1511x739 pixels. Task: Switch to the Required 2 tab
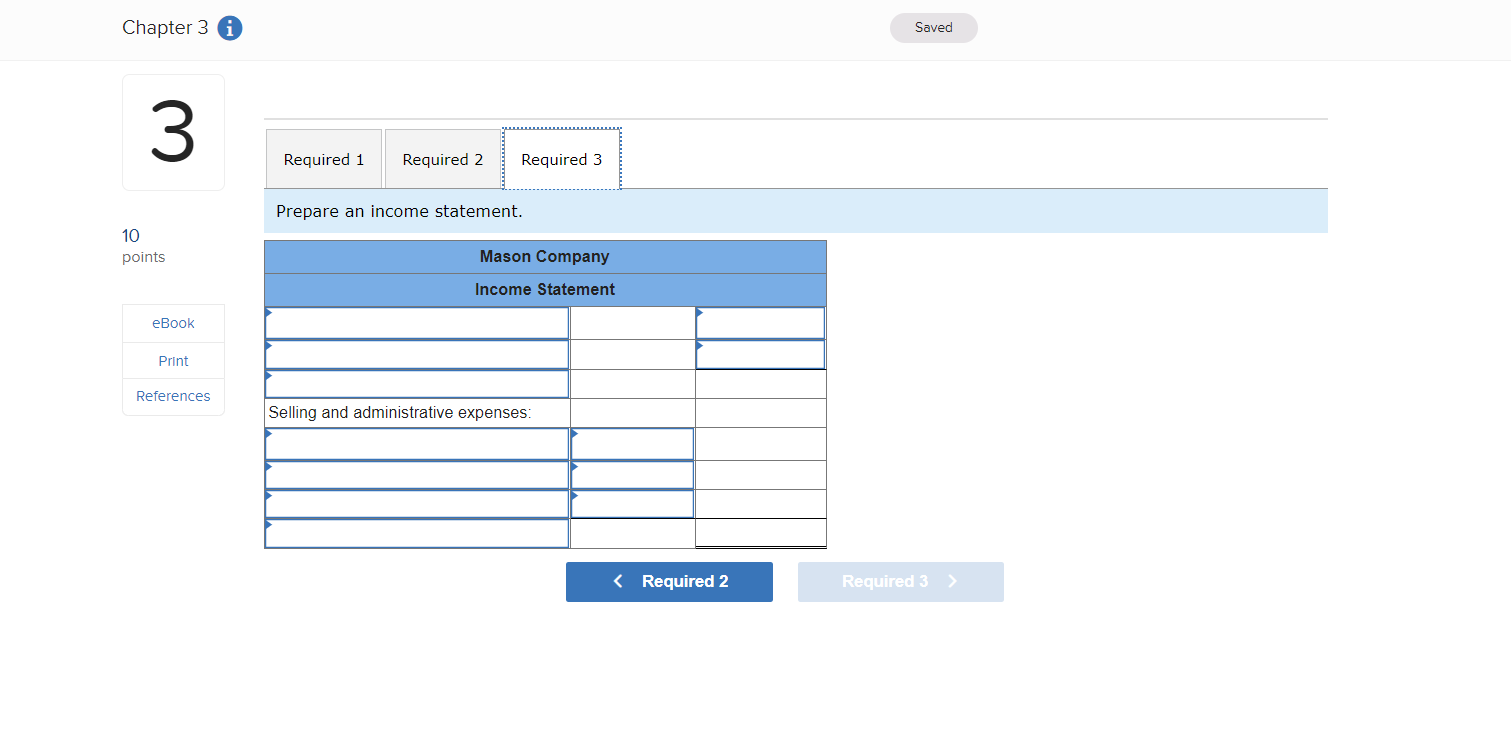click(441, 158)
